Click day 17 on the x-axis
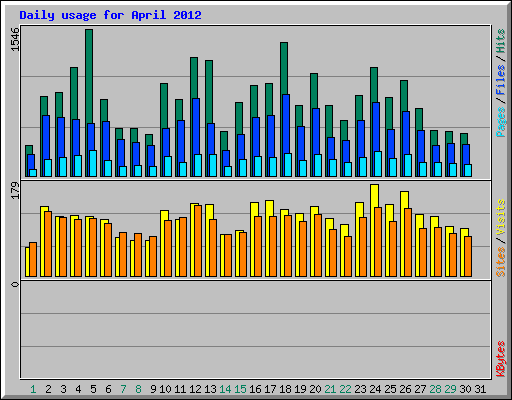512x400 pixels. click(270, 389)
